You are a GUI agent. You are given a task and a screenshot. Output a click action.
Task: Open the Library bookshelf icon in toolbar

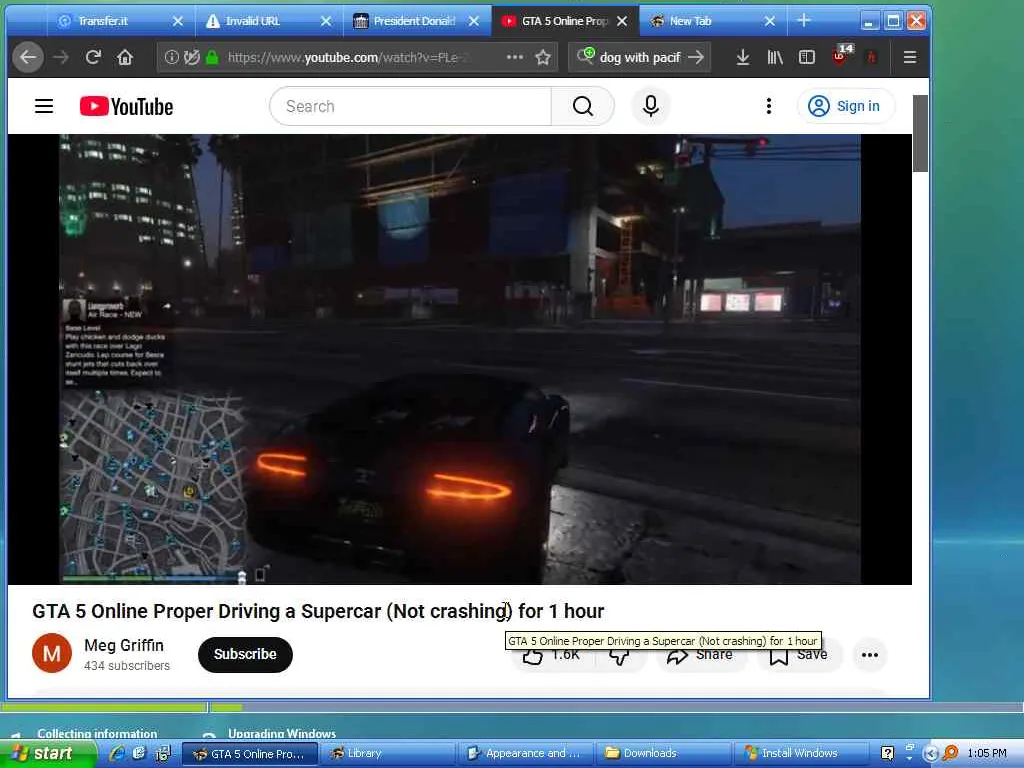coord(775,57)
